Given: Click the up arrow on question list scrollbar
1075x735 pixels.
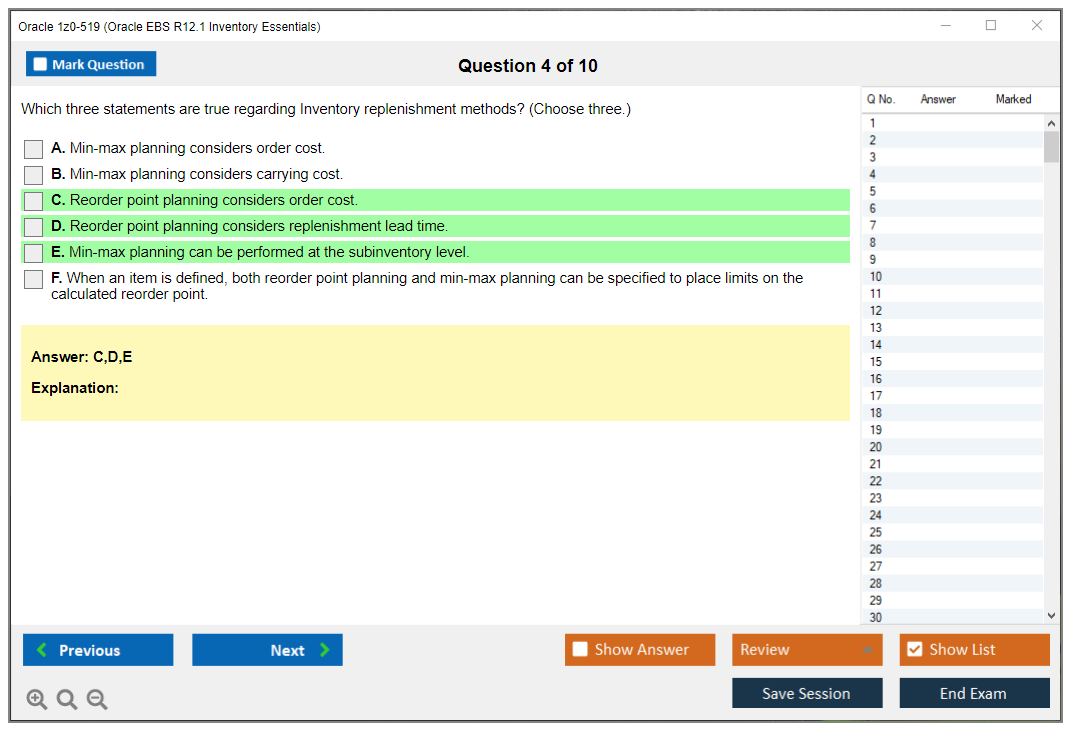Looking at the screenshot, I should tap(1051, 122).
